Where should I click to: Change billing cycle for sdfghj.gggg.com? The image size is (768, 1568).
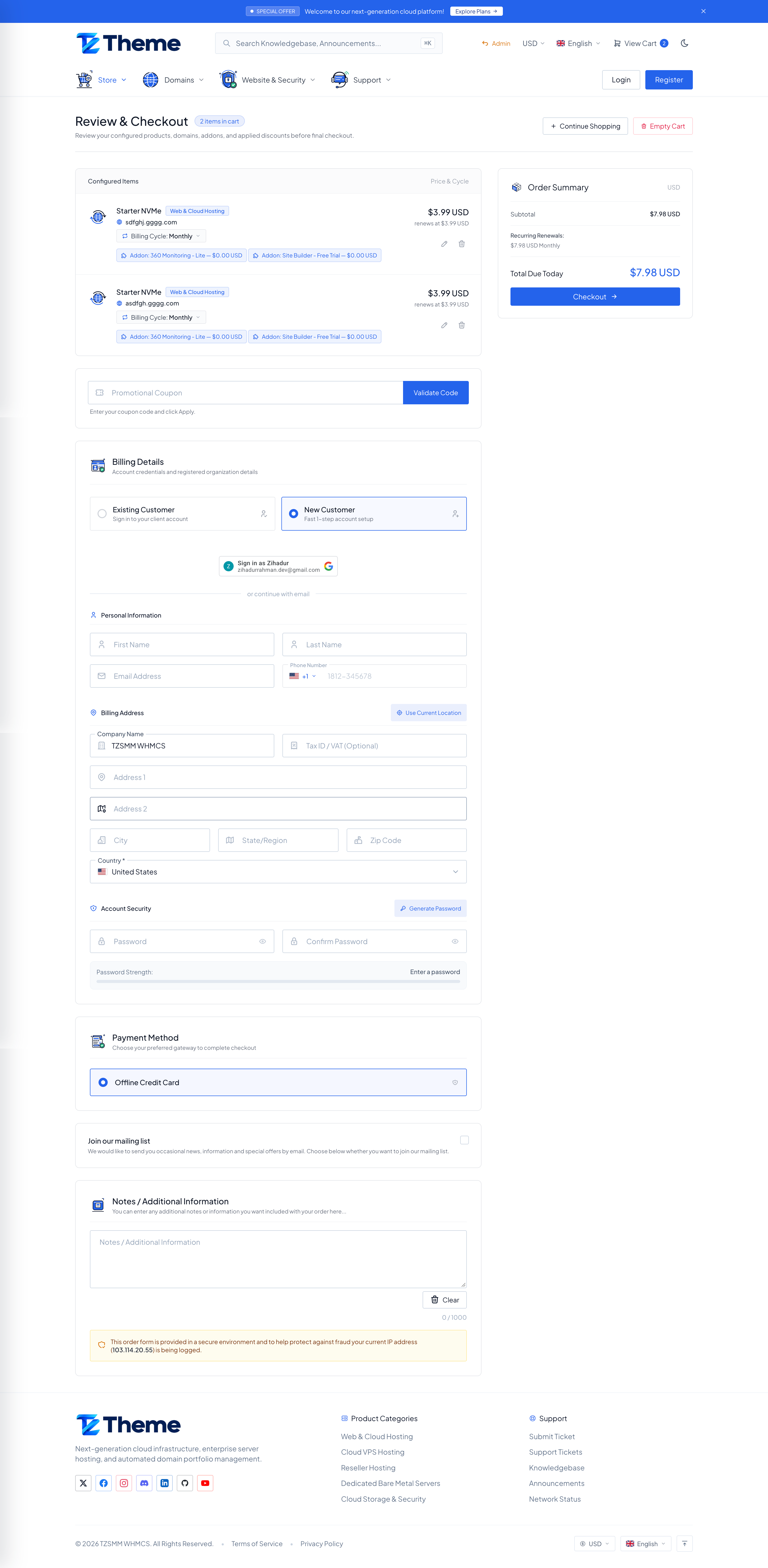tap(161, 236)
